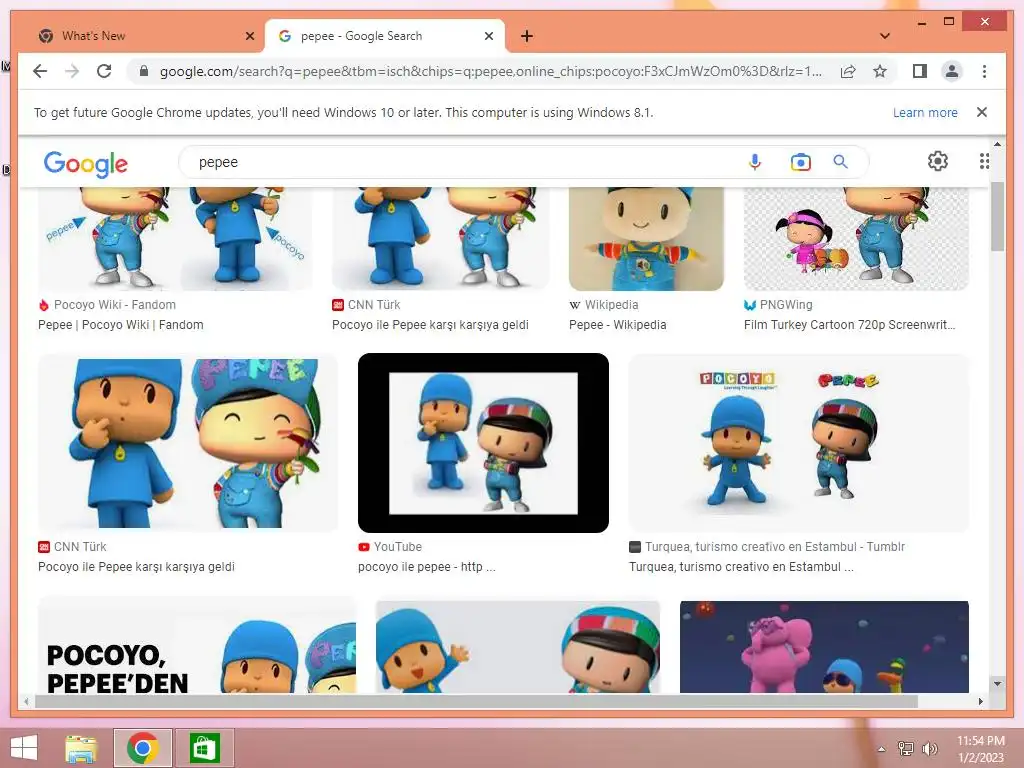
Task: Click the Wikipedia source label
Action: (x=611, y=304)
